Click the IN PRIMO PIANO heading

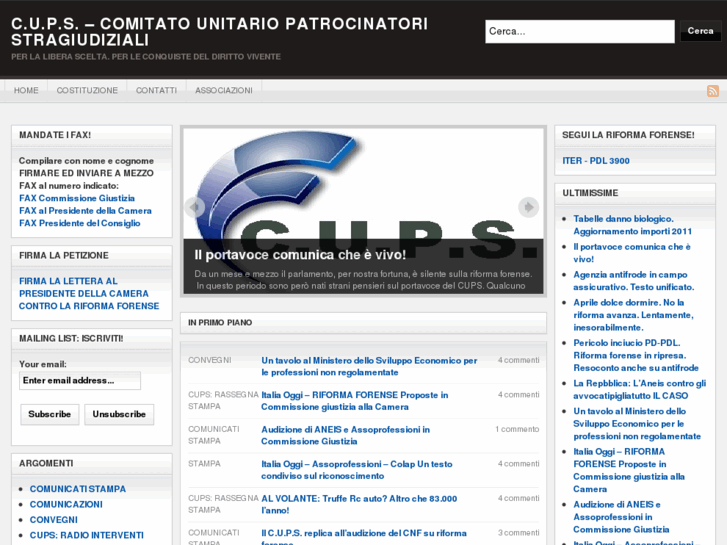[220, 322]
